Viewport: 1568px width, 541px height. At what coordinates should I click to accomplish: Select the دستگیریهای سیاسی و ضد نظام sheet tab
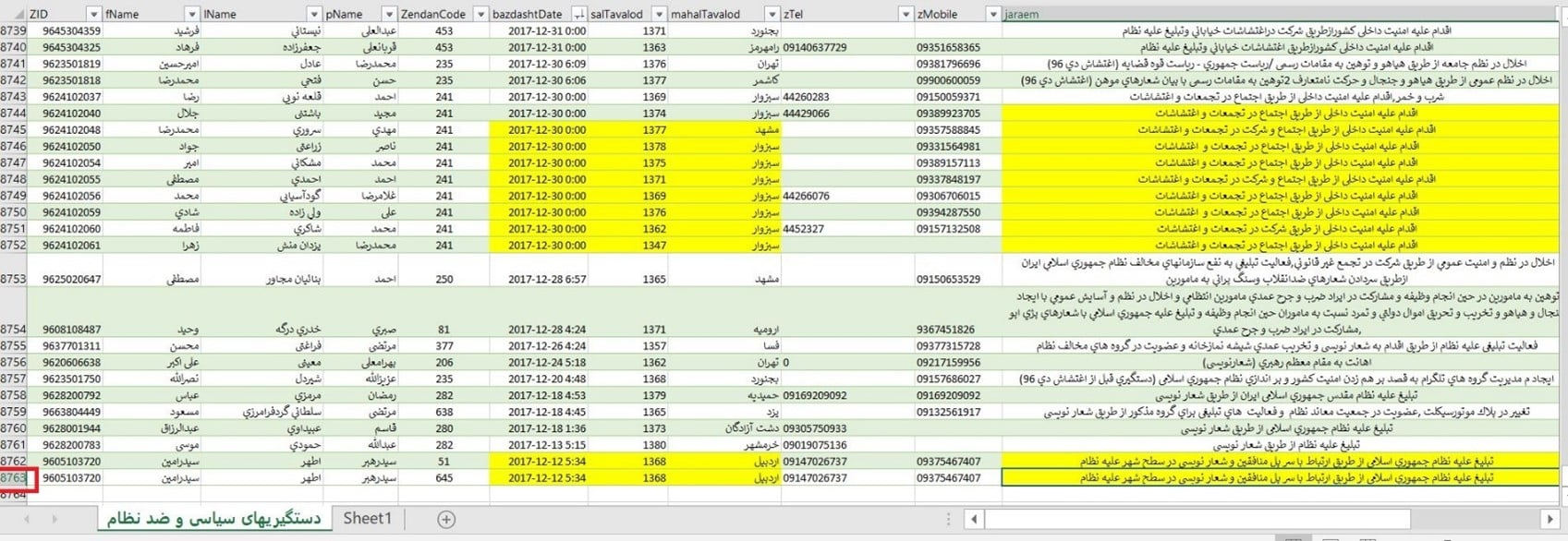pos(213,518)
